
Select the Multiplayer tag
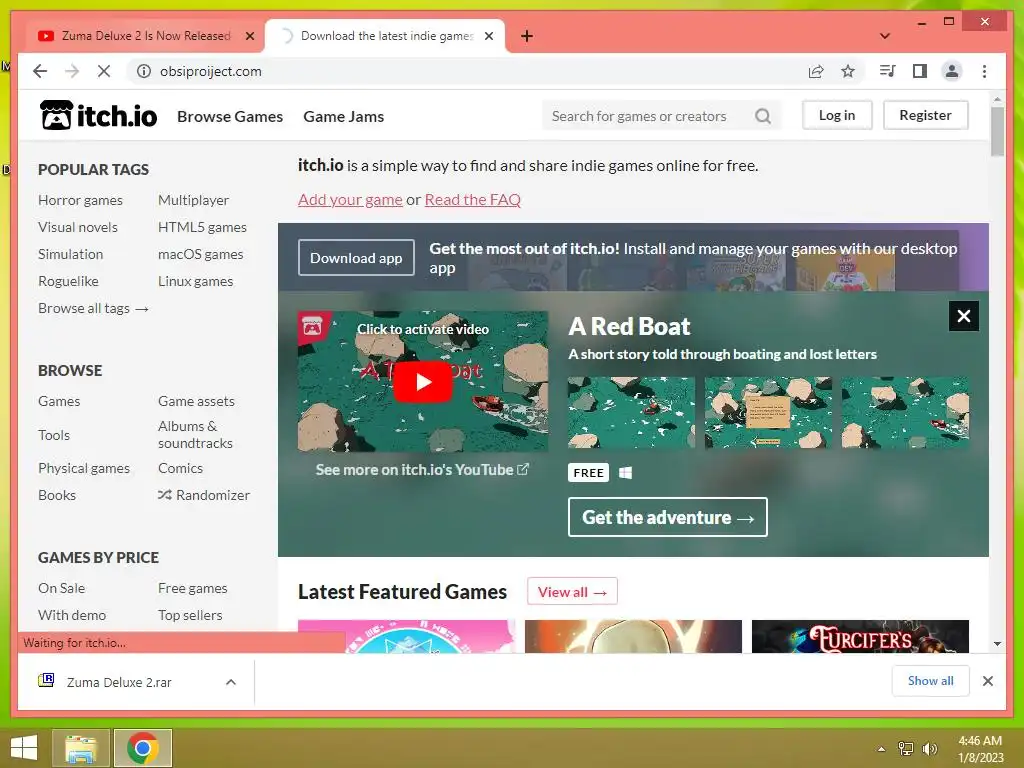pos(193,200)
